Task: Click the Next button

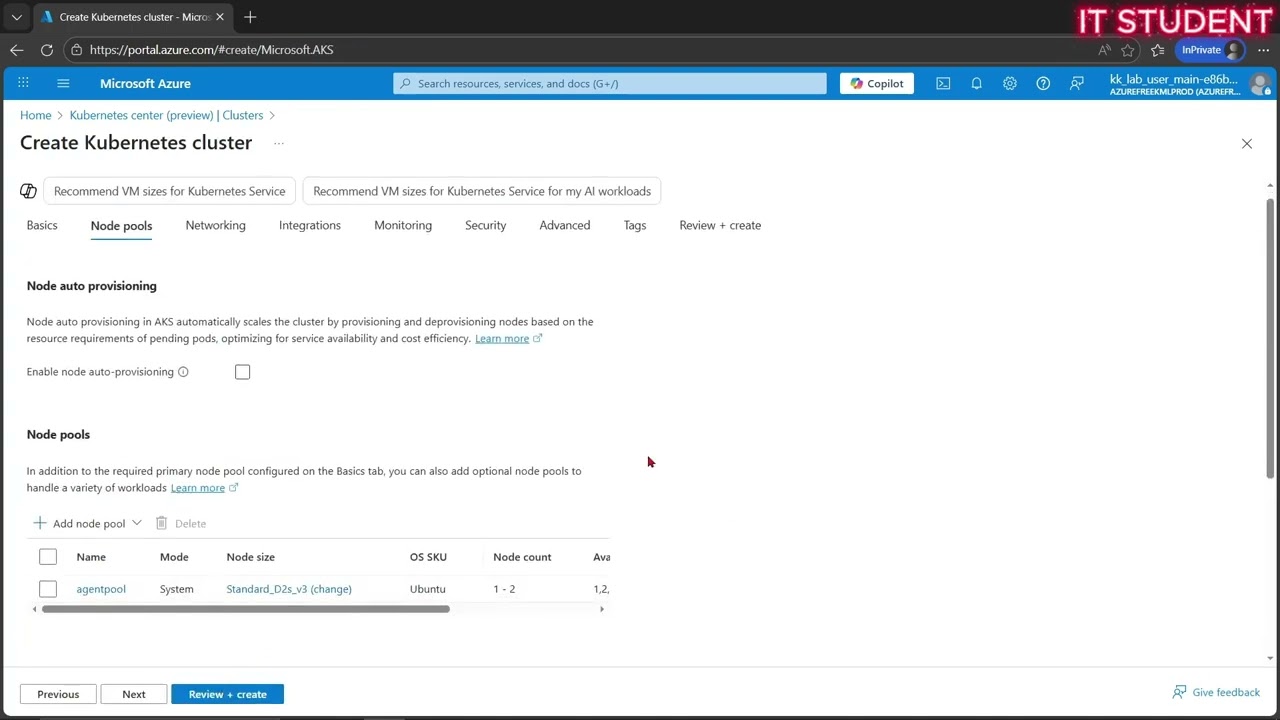Action: [x=134, y=694]
